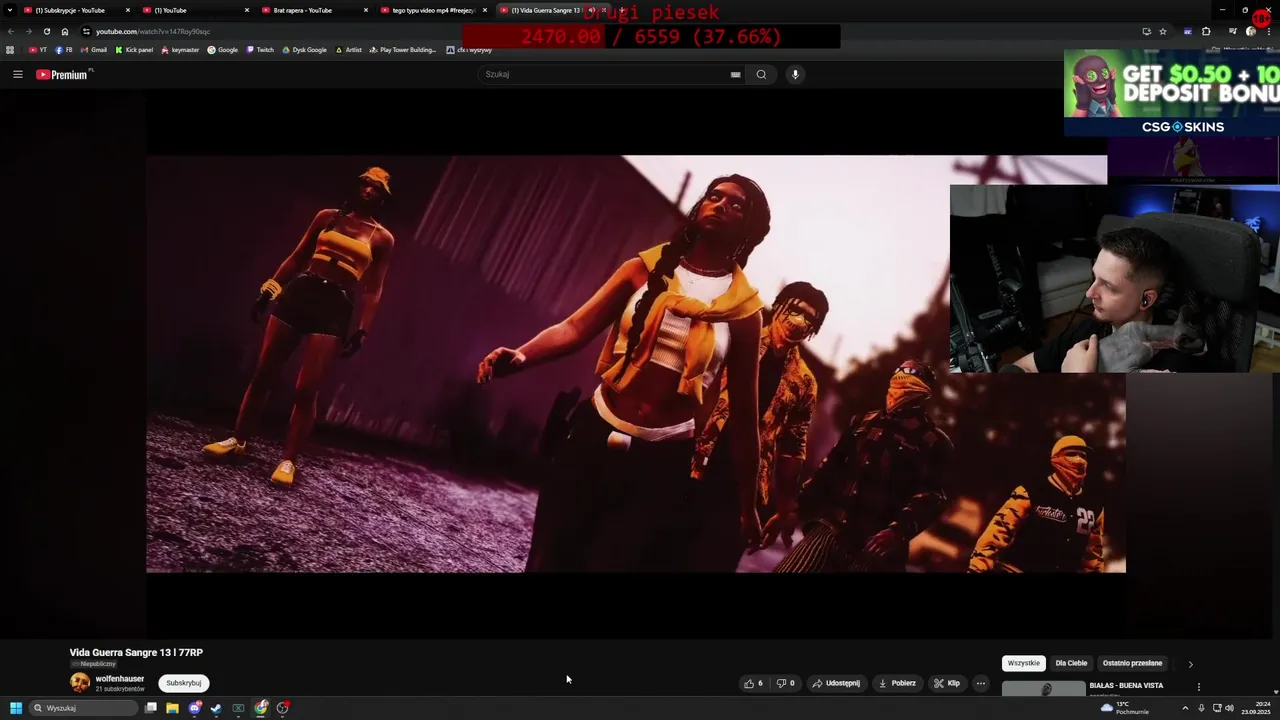
Task: Click the YouTube Premium logo
Action: 64,74
